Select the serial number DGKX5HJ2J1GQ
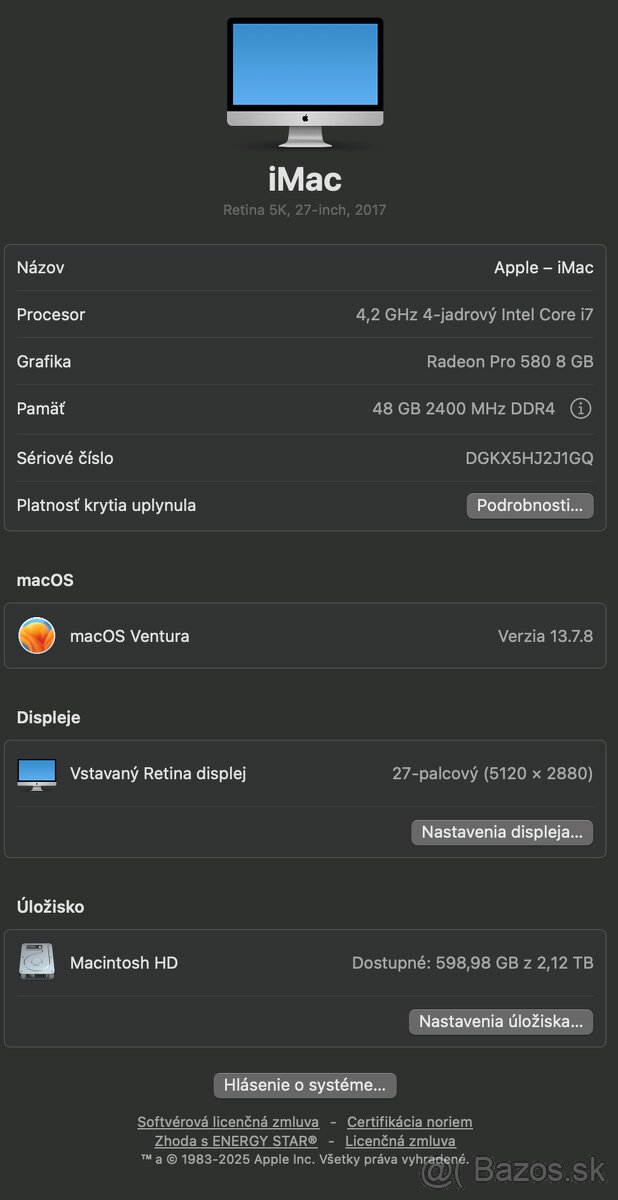The image size is (618, 1200). [529, 458]
